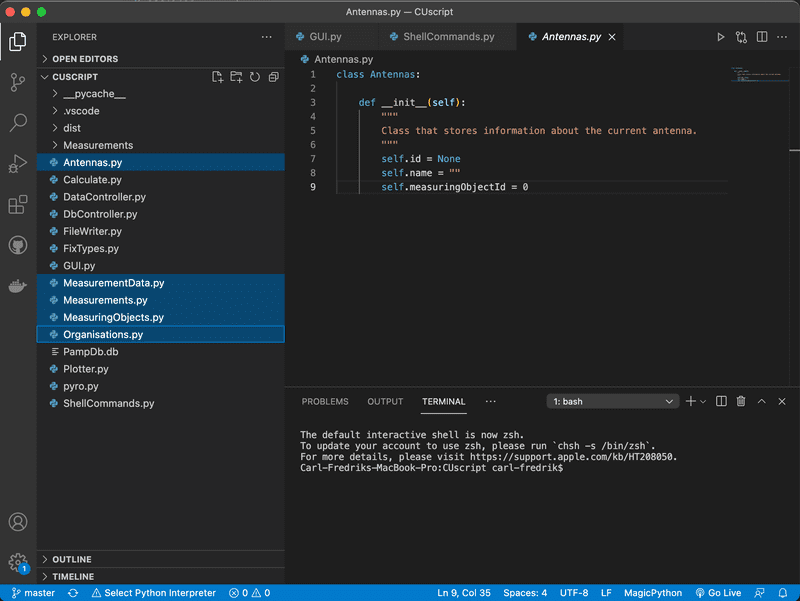Click the Run Python File play icon

pyautogui.click(x=720, y=37)
